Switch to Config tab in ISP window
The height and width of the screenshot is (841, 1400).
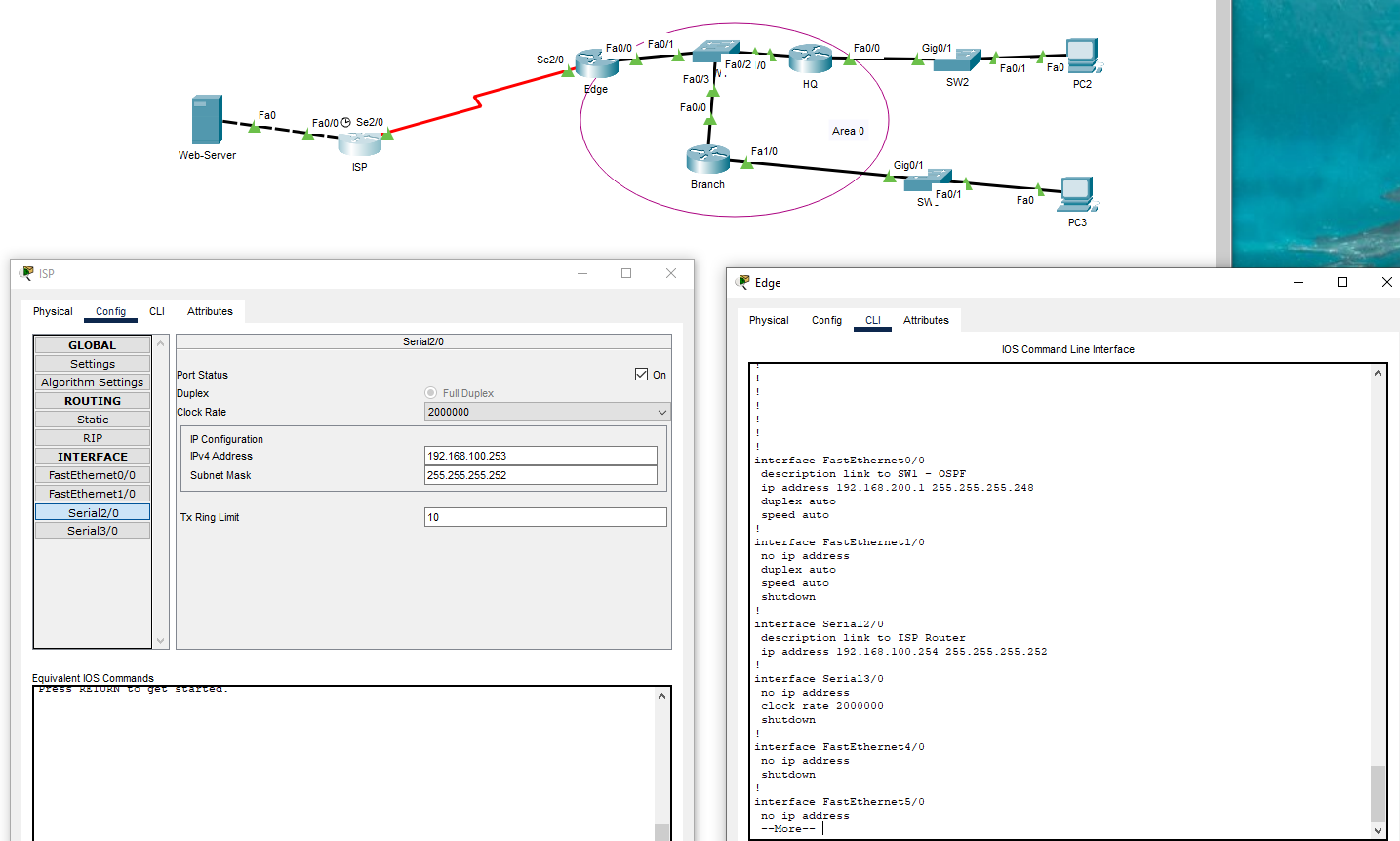coord(110,311)
